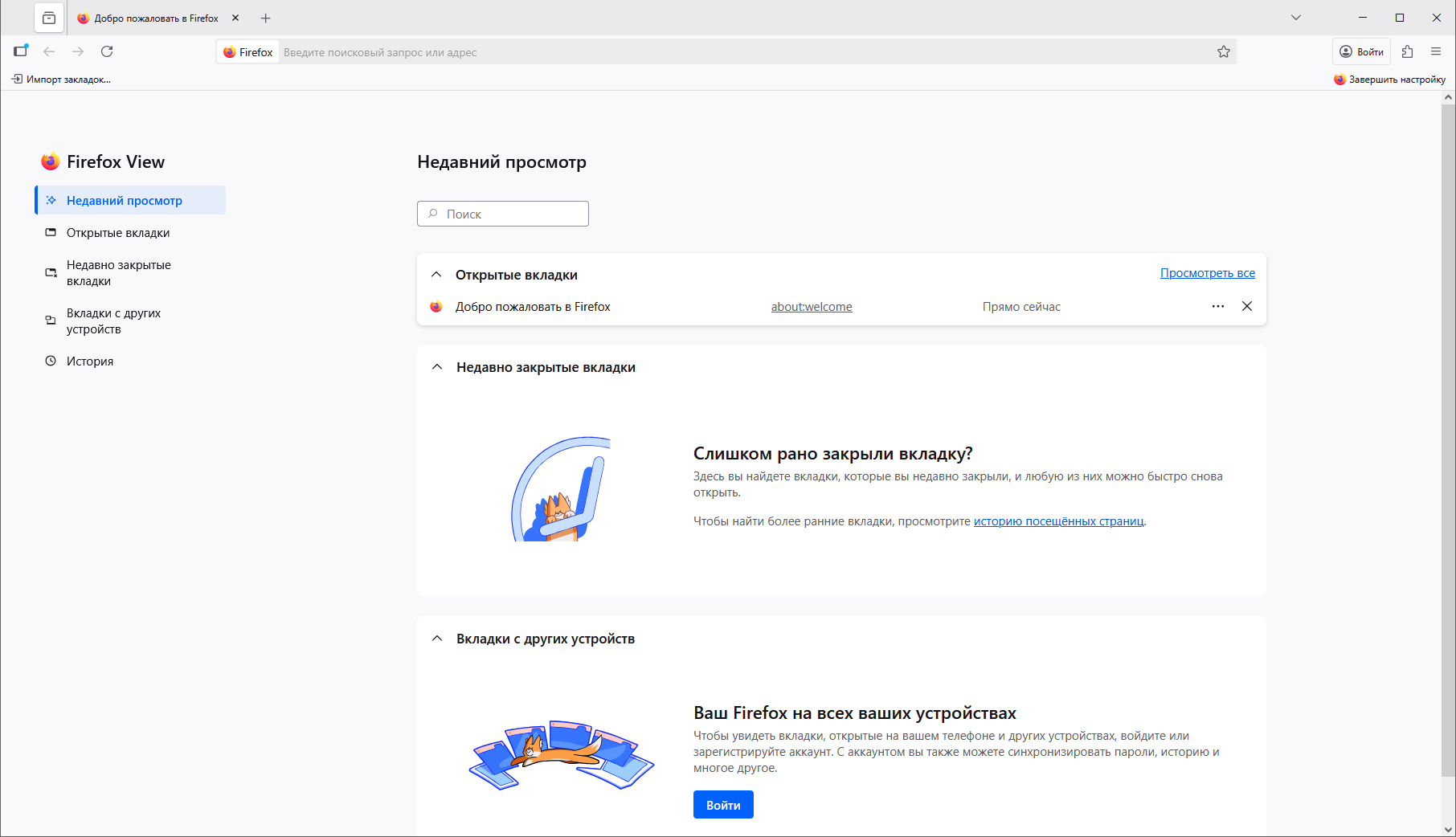
Task: Go forward one page
Action: click(78, 51)
